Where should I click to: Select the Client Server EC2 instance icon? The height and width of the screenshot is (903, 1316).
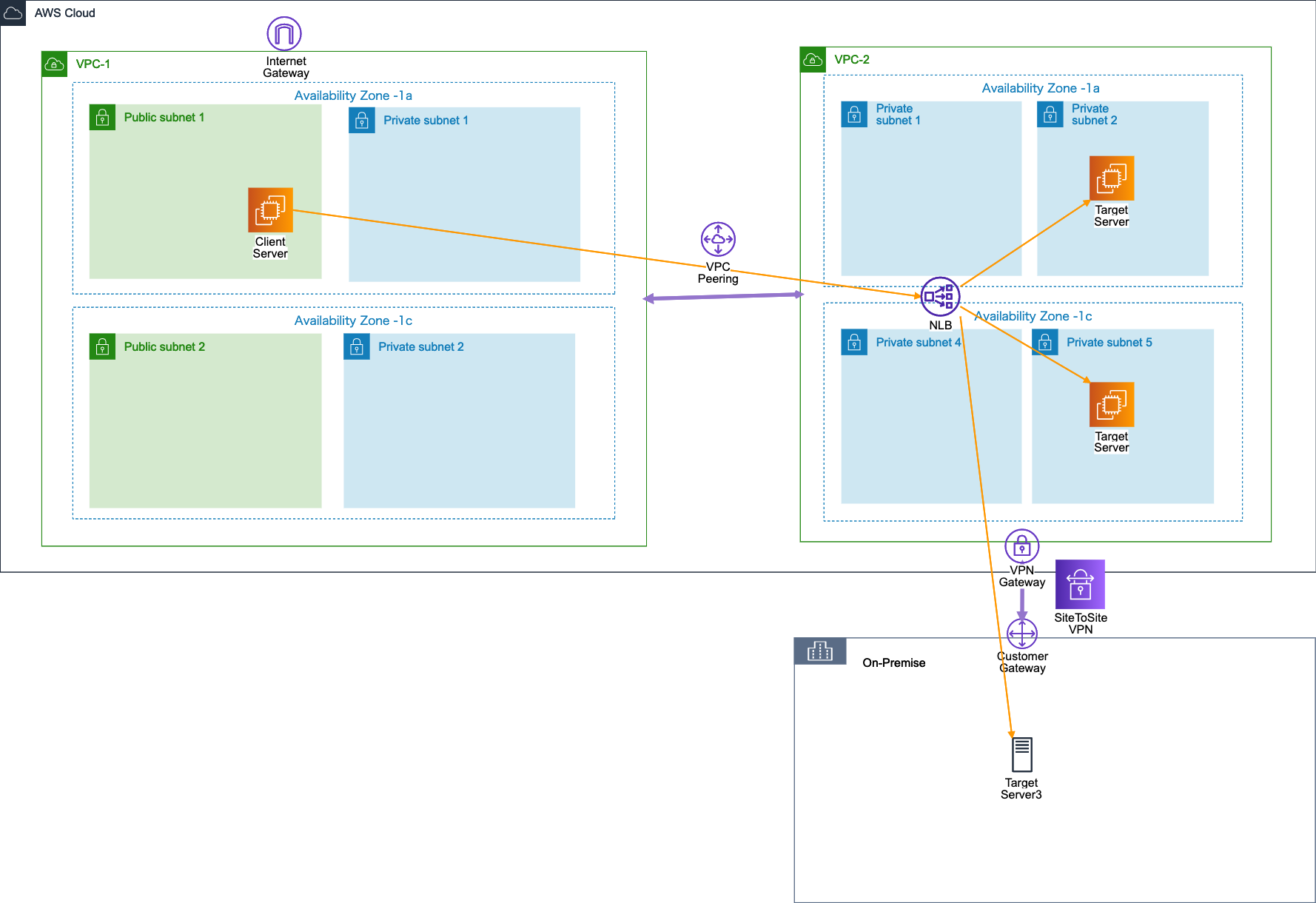tap(270, 210)
